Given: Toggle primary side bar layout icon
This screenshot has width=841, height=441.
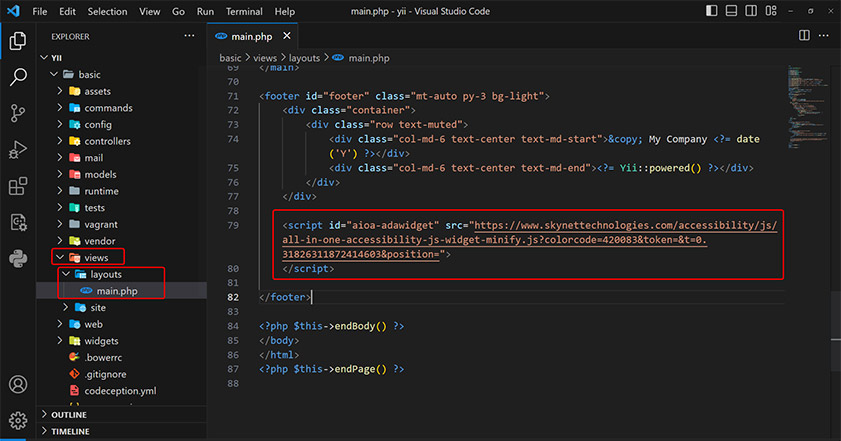Looking at the screenshot, I should point(711,11).
